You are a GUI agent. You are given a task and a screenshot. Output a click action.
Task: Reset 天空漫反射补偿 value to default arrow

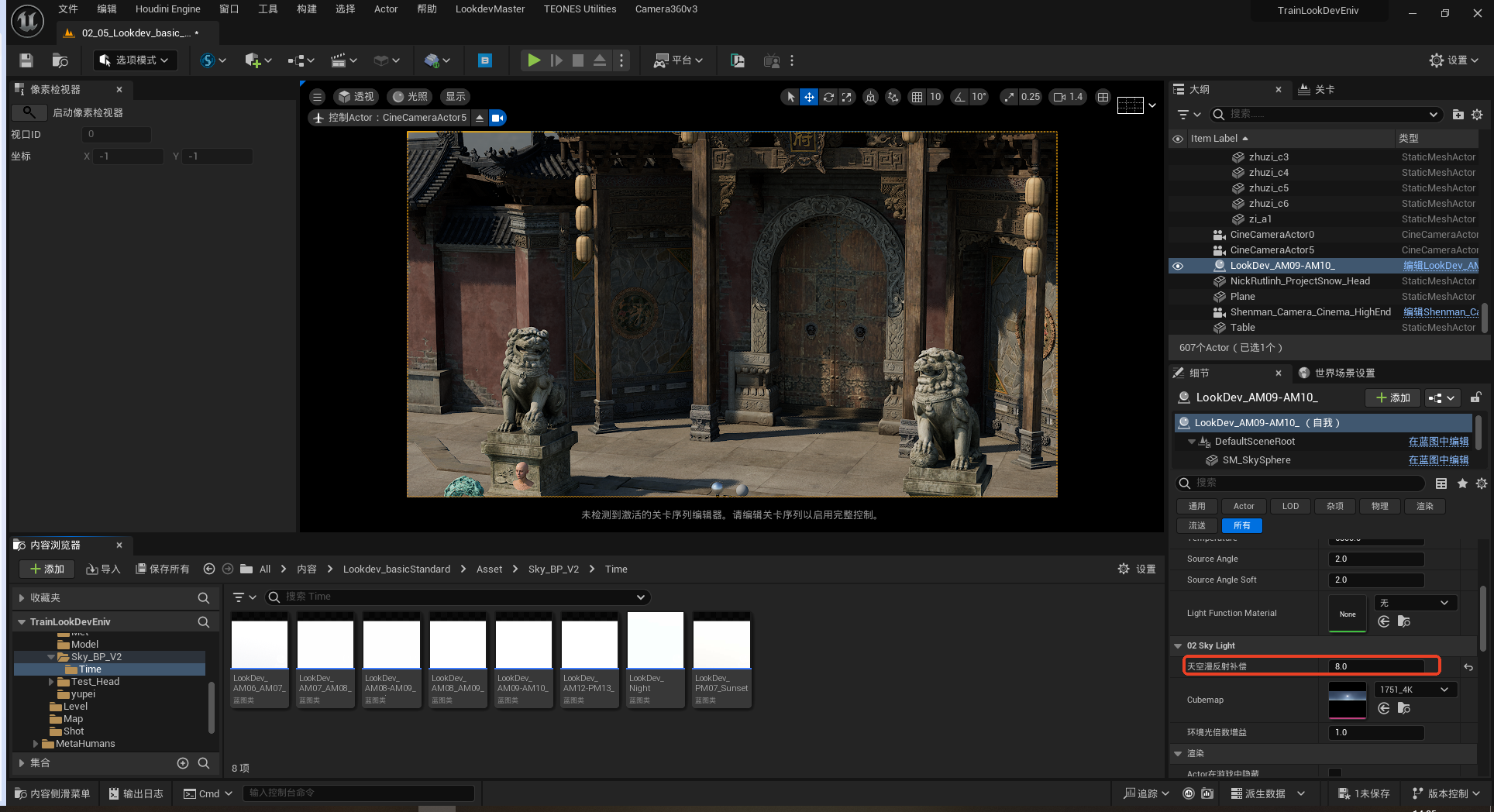tap(1468, 667)
